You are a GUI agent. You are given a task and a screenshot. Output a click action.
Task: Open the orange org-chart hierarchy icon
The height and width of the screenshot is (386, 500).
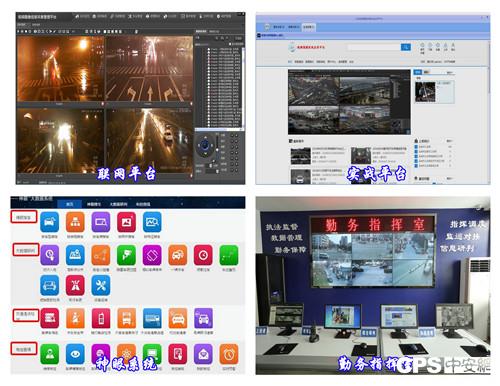[75, 221]
